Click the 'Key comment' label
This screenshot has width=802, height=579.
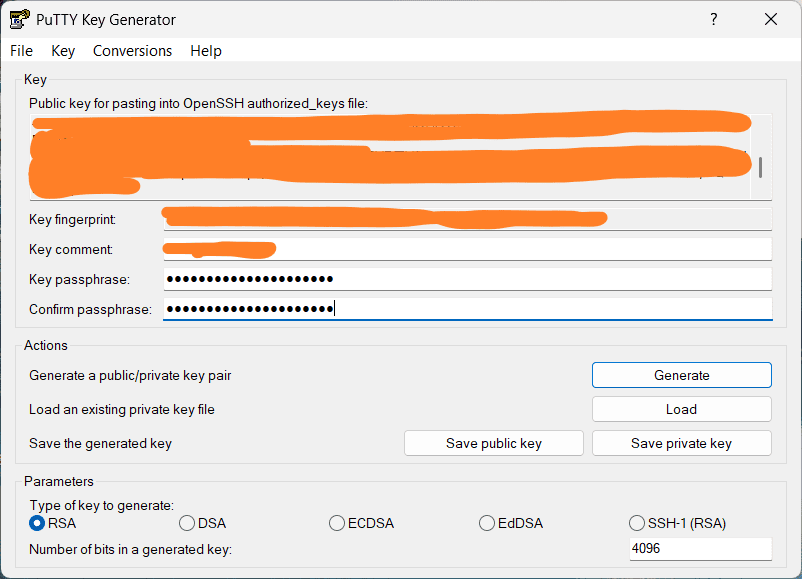pos(71,249)
